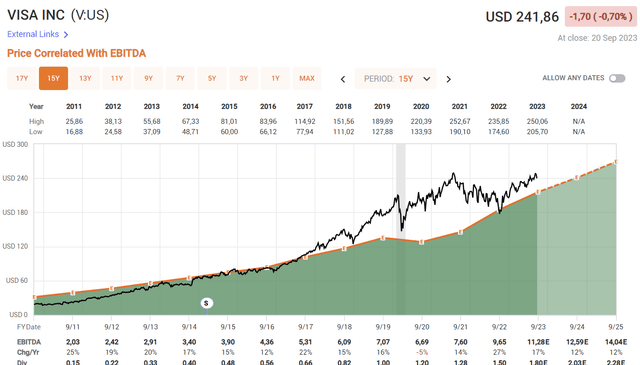Select the 17Y period tab
This screenshot has width=640, height=365.
22,78
